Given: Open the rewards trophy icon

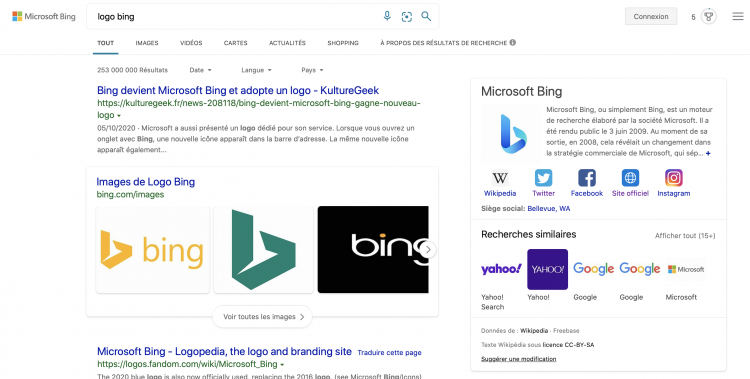Looking at the screenshot, I should (x=709, y=17).
